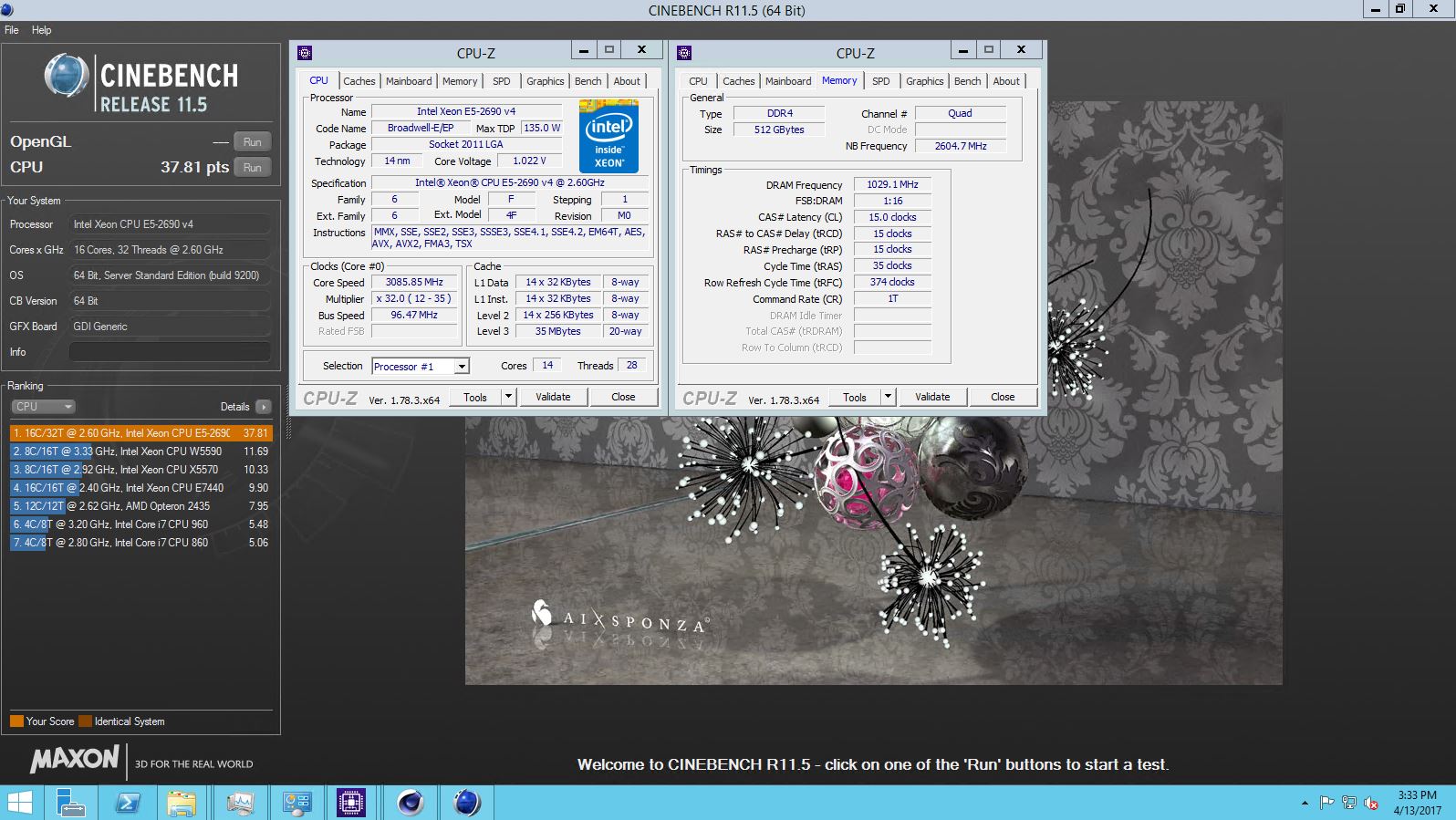Open the Windows Start button
Image resolution: width=1456 pixels, height=820 pixels.
(19, 803)
